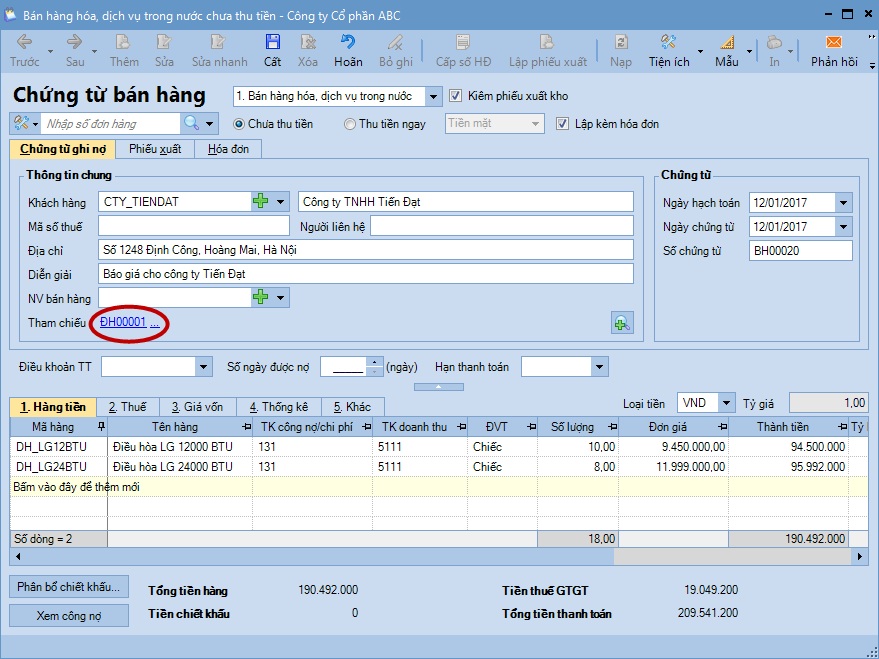Expand the NV bán hàng dropdown arrow
879x659 pixels.
[x=280, y=298]
